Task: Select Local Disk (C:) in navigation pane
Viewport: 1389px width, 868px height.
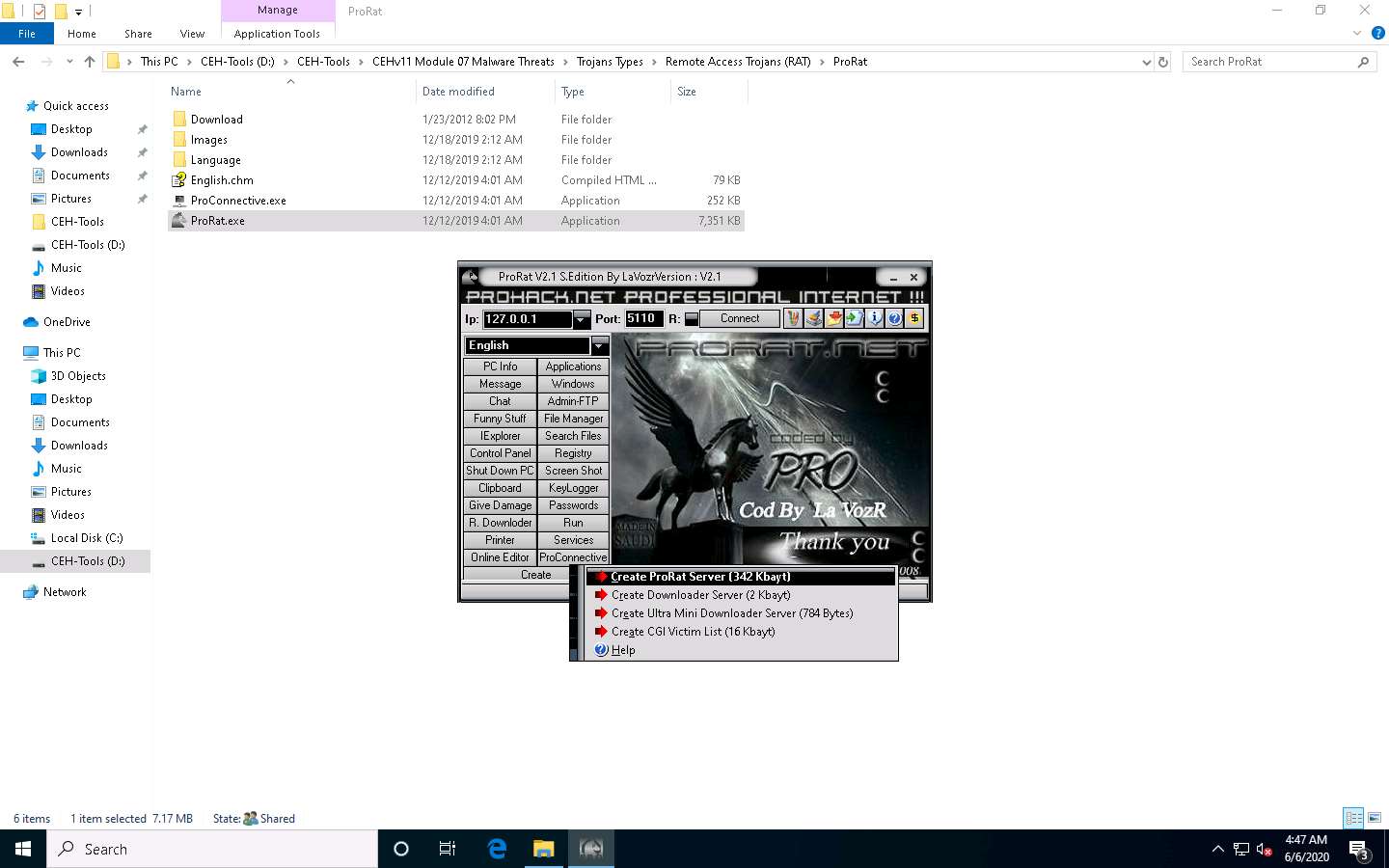Action: (x=86, y=538)
